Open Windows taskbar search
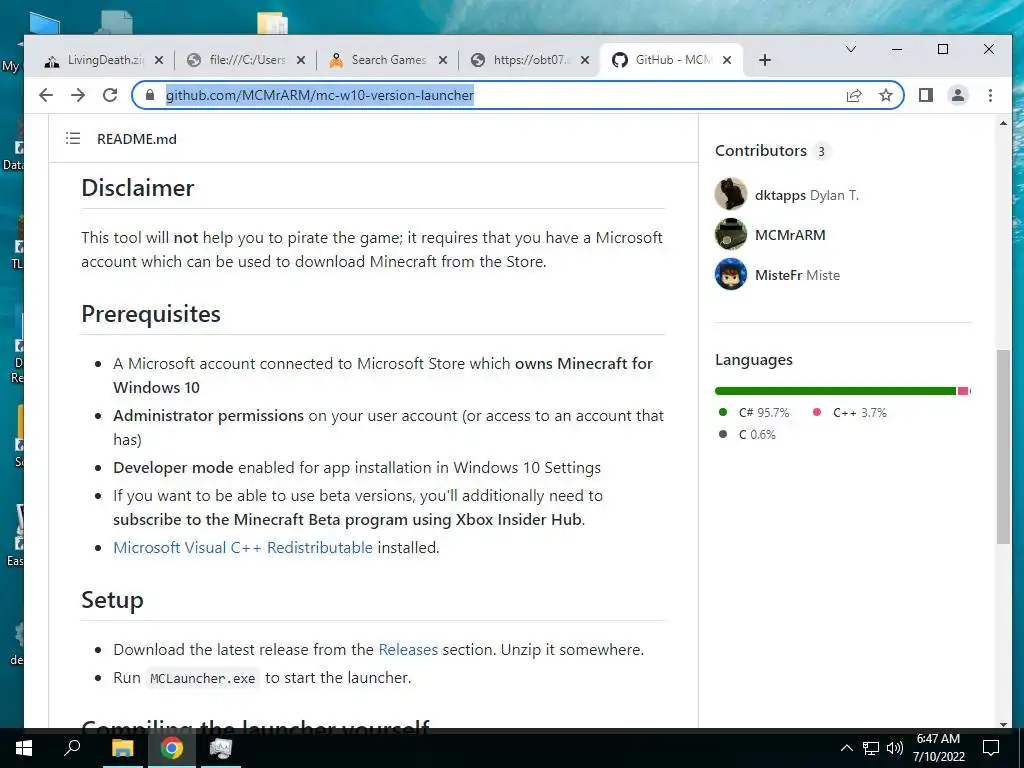 [72, 748]
